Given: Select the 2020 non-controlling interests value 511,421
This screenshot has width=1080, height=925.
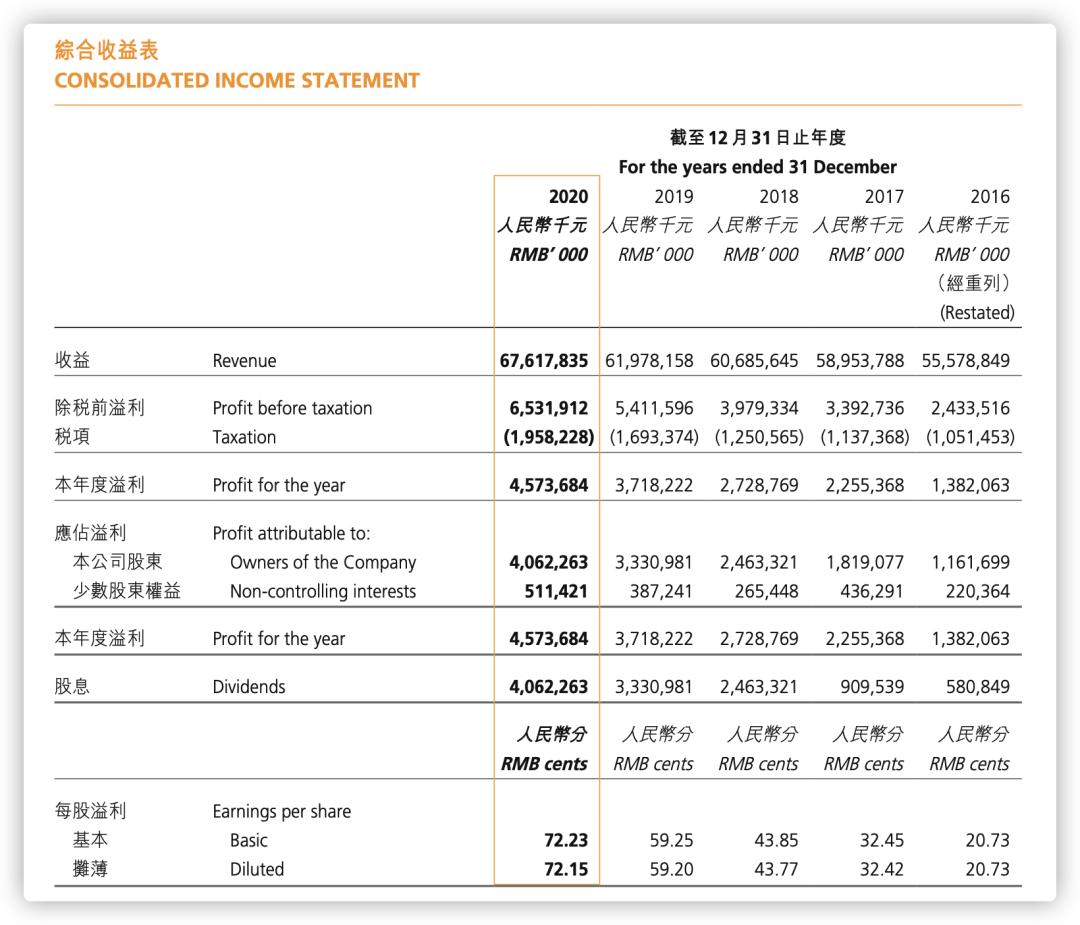Looking at the screenshot, I should [556, 591].
